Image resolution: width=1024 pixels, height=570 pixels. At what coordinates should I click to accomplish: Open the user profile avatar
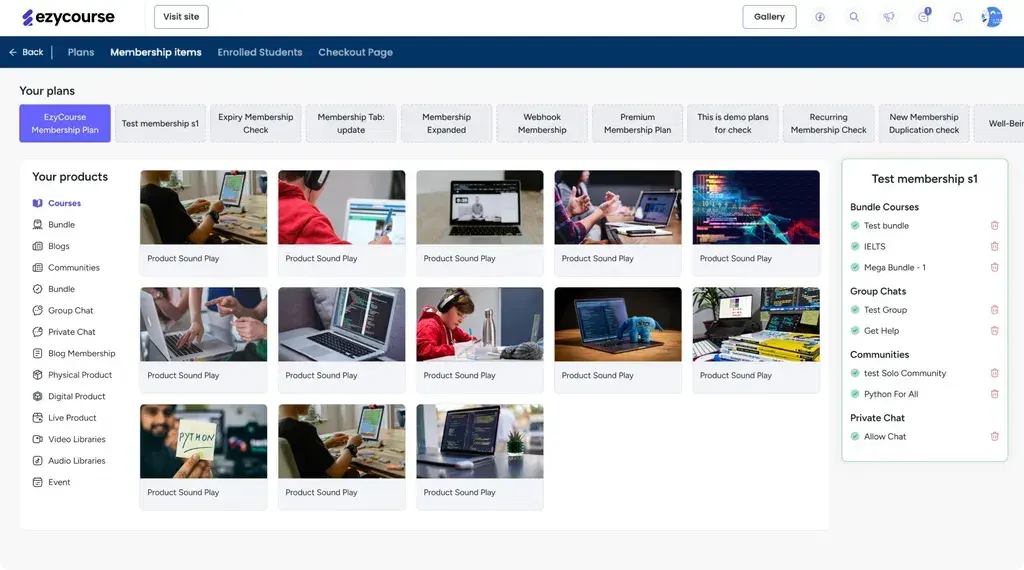(991, 17)
